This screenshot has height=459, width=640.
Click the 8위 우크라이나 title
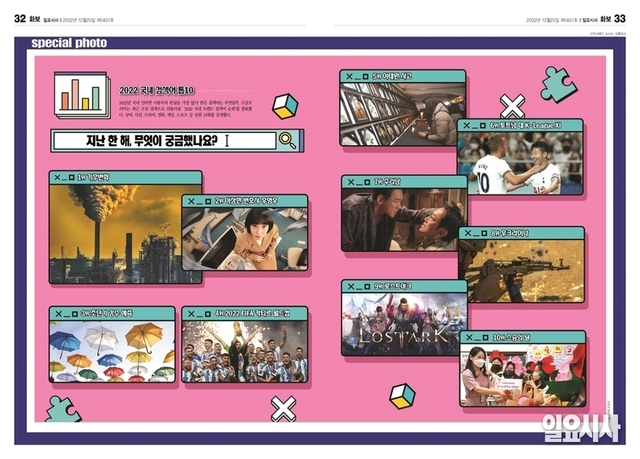pos(510,233)
